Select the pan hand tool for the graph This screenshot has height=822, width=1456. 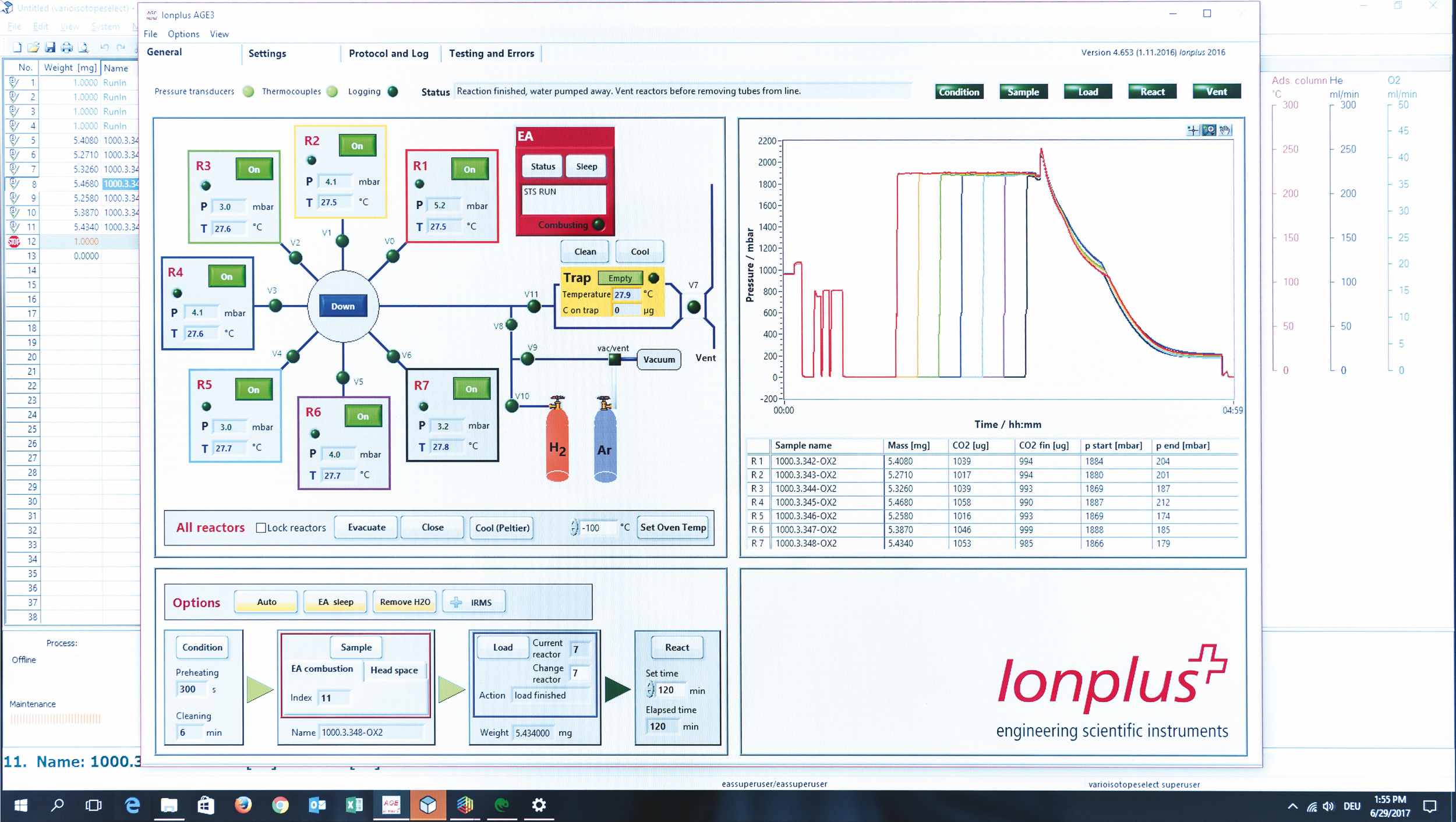1225,130
